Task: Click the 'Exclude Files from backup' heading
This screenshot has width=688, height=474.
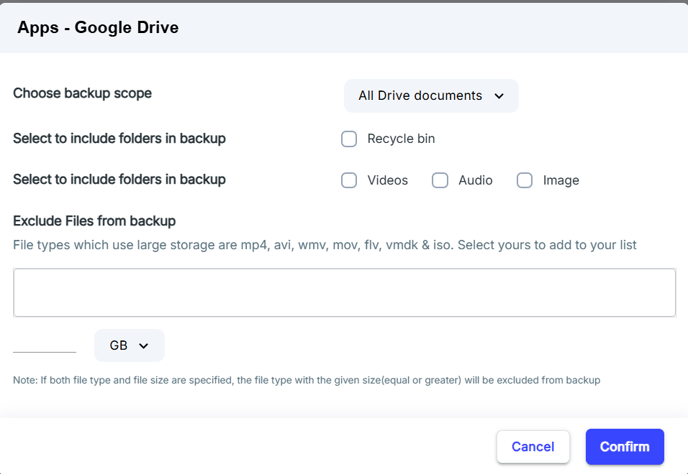Action: click(94, 221)
